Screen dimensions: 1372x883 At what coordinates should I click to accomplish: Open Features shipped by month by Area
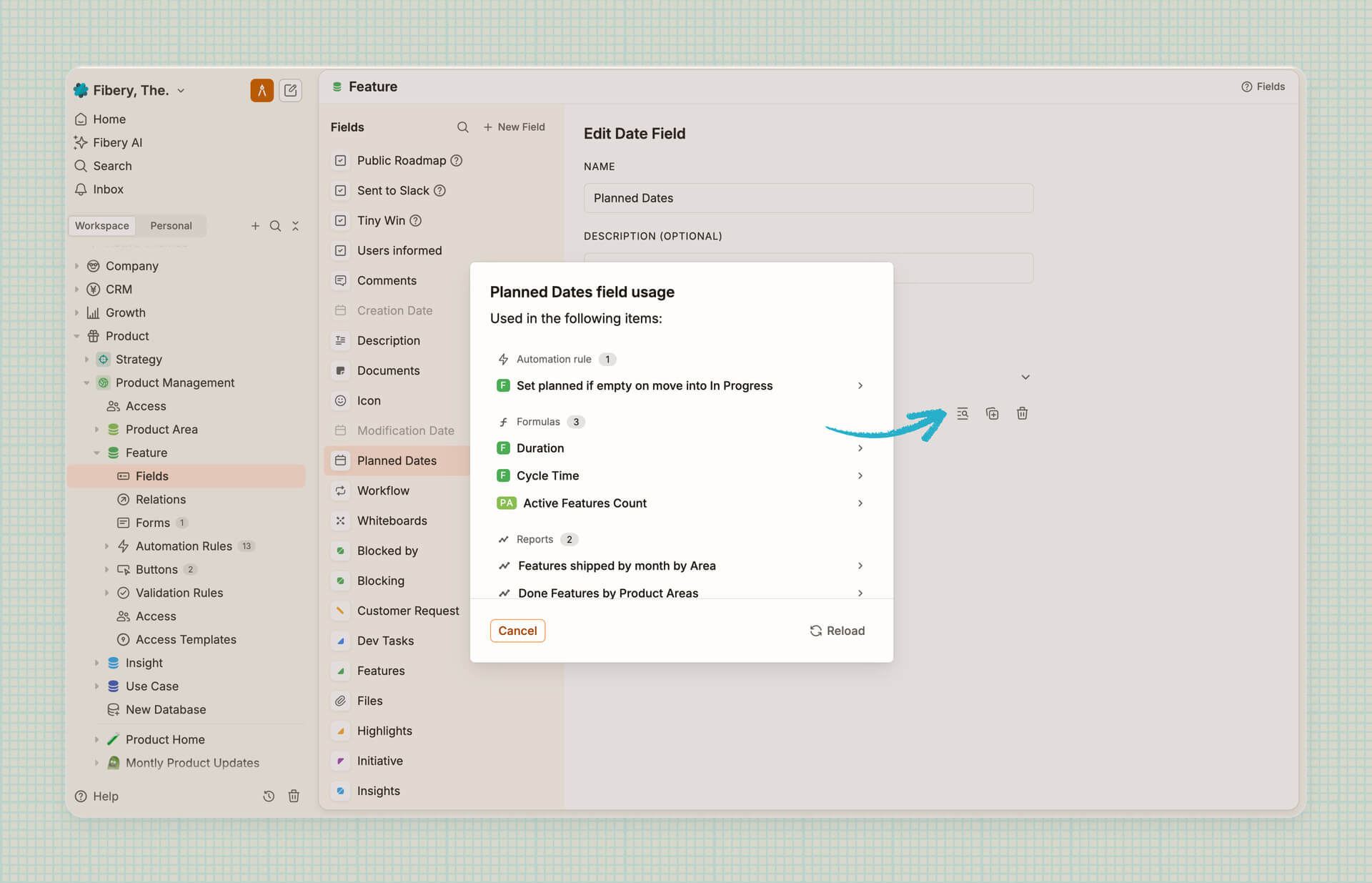(681, 566)
